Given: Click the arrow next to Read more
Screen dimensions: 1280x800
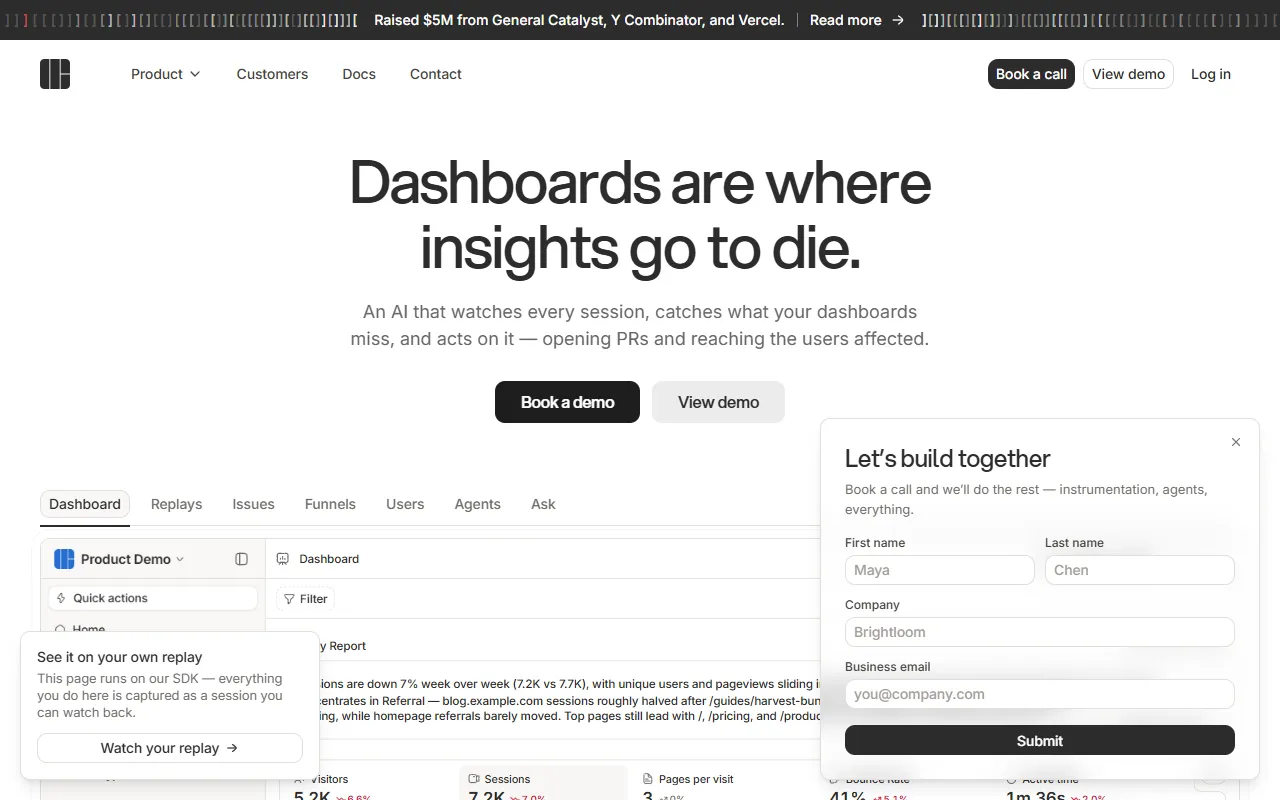Looking at the screenshot, I should [x=897, y=20].
